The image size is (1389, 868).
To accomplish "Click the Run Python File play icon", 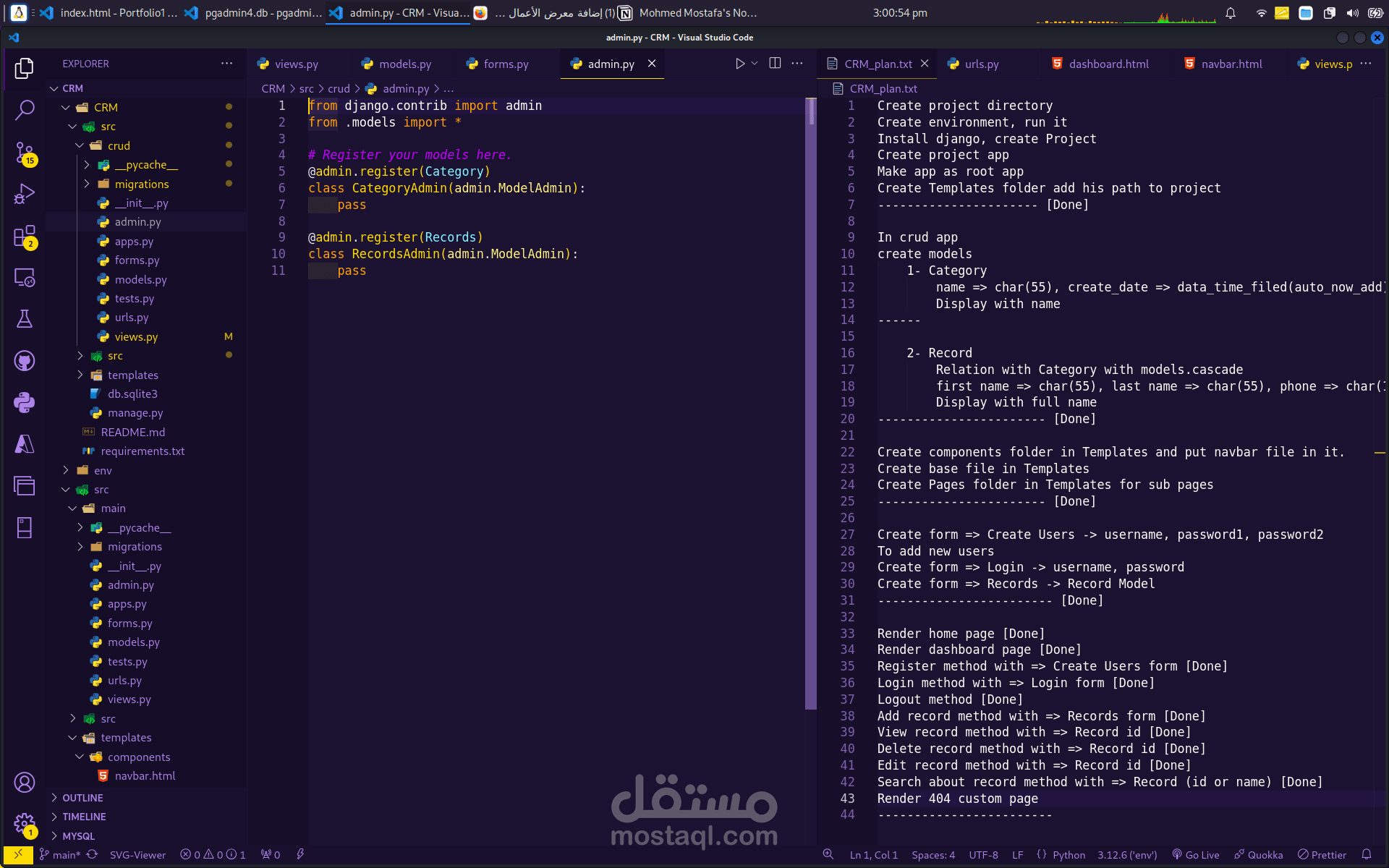I will [739, 64].
